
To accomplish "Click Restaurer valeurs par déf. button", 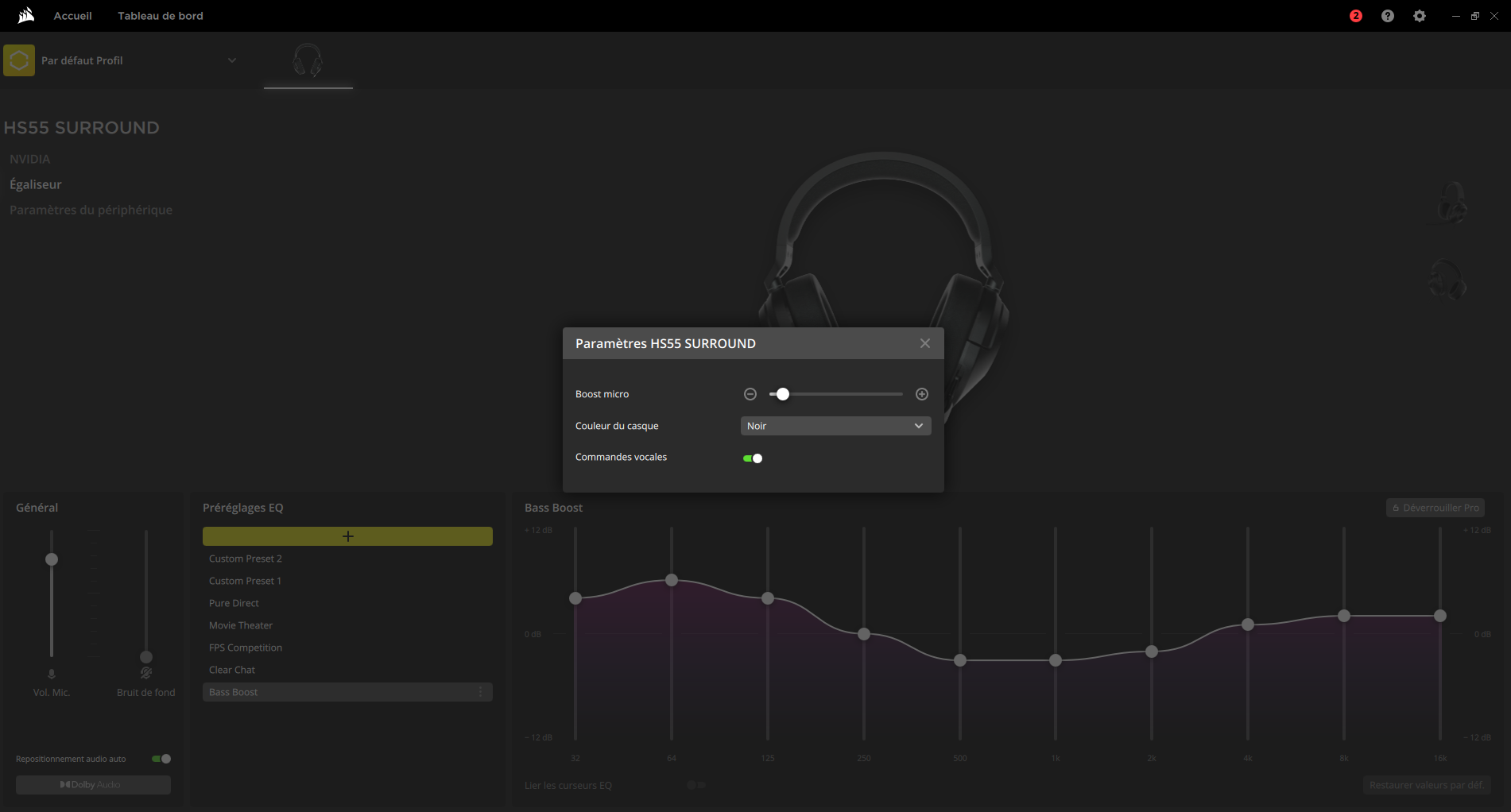I will (1427, 785).
